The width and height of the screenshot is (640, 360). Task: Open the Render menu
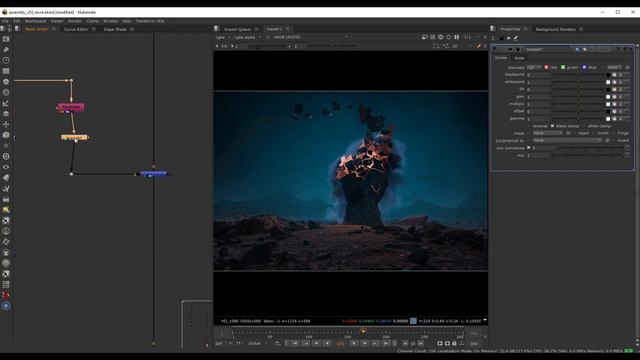click(75, 21)
